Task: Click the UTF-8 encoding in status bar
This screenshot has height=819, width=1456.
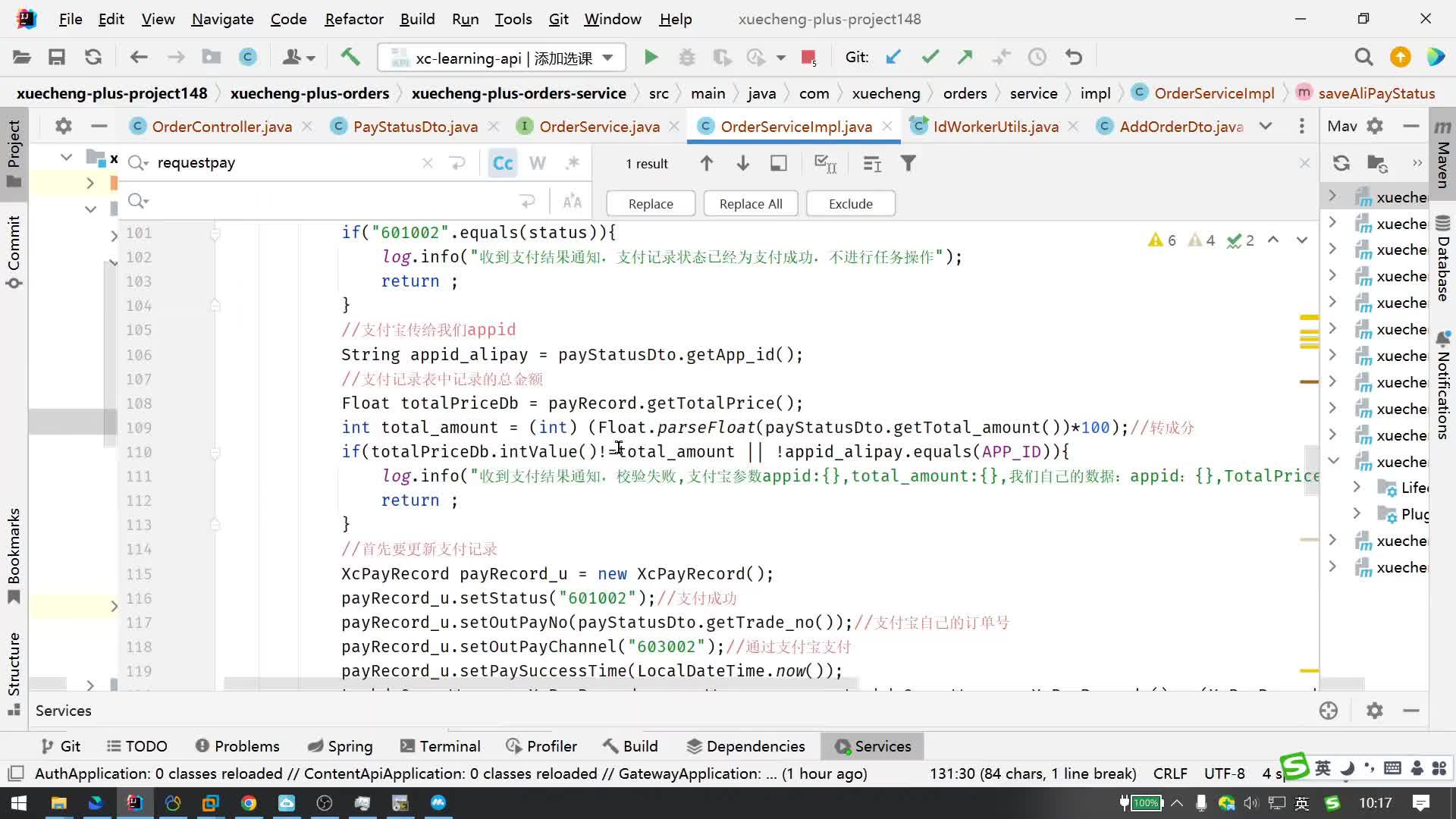Action: coord(1225,773)
